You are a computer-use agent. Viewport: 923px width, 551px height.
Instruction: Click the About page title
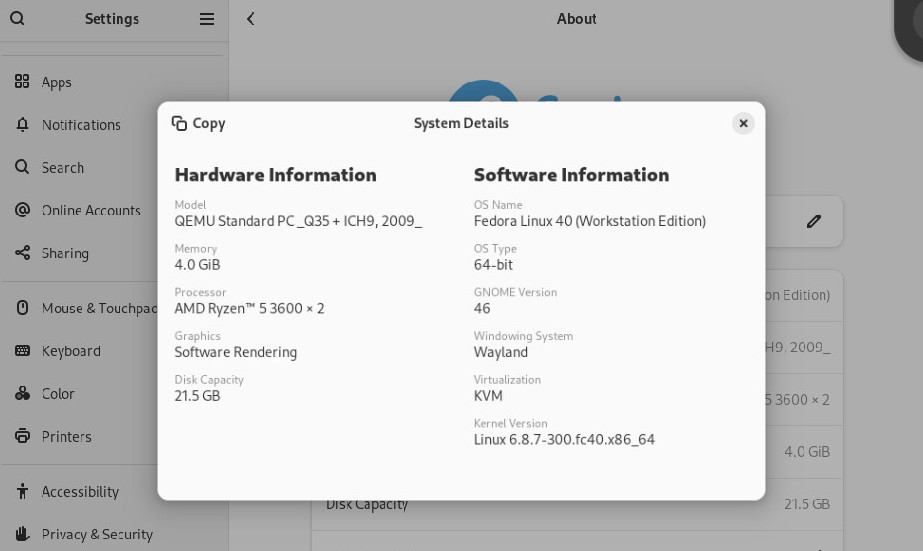point(577,19)
